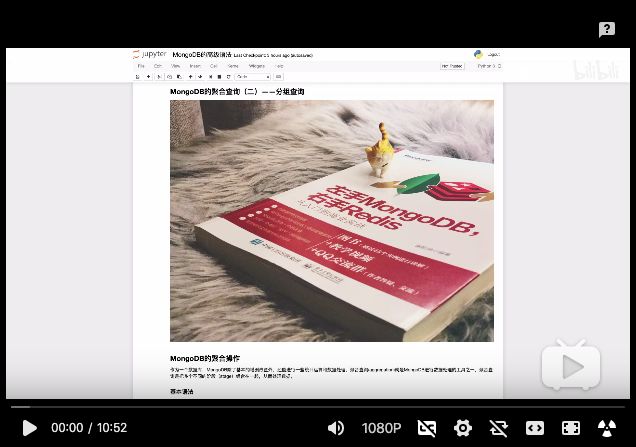Click the restart kernel icon

point(229,77)
